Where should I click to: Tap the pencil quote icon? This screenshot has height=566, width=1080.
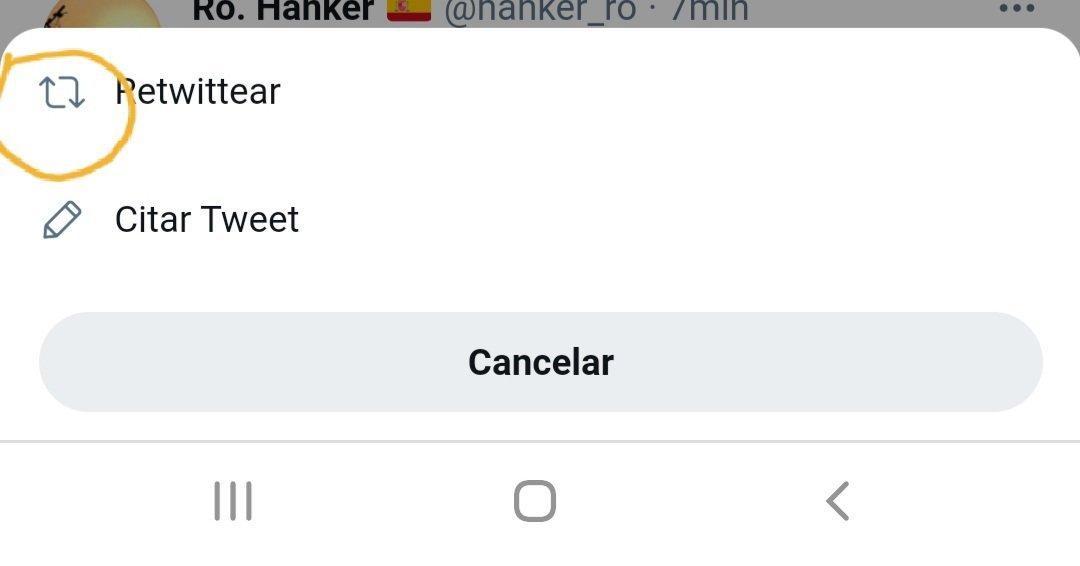pos(62,220)
